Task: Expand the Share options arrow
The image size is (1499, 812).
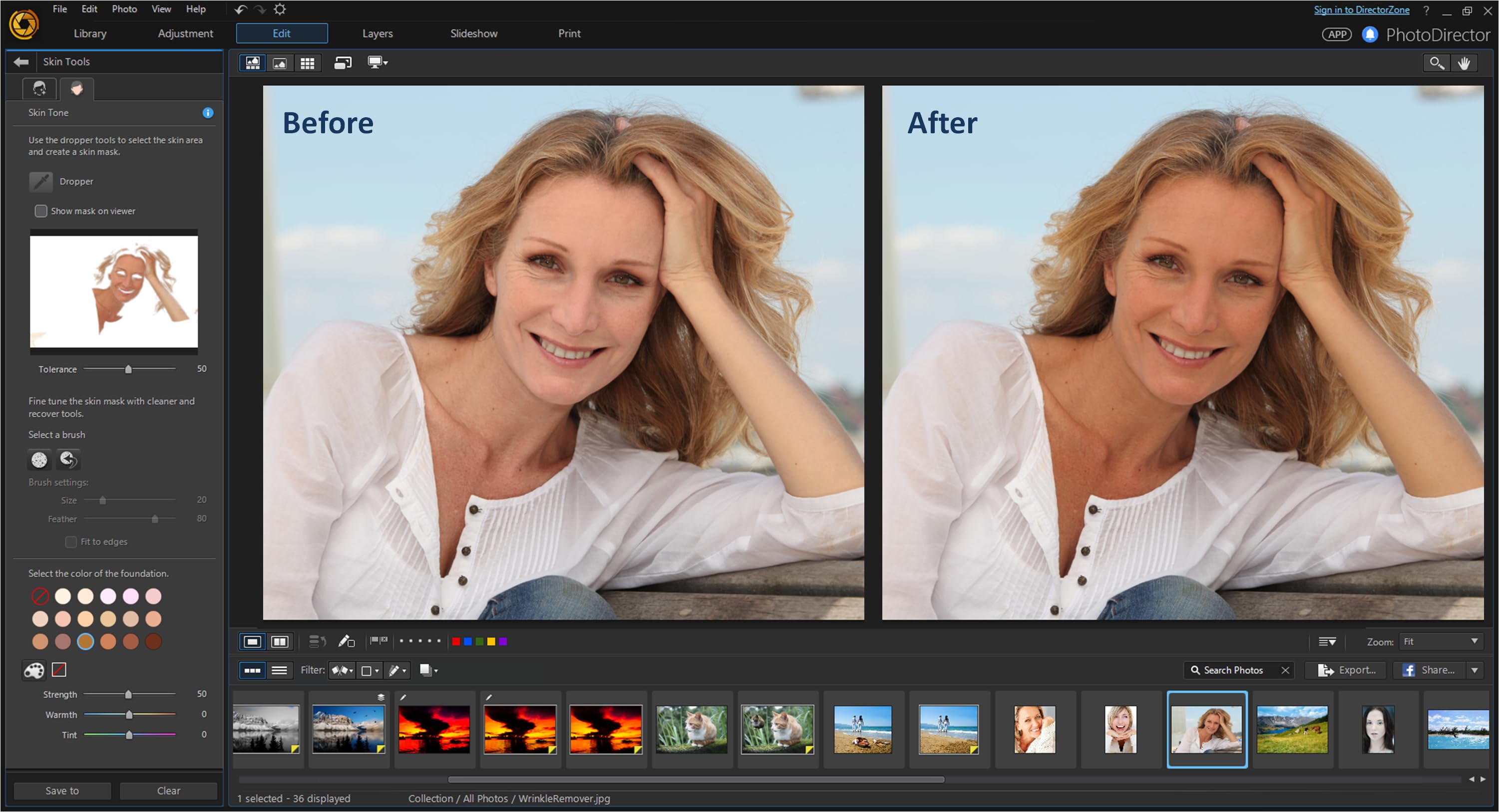Action: click(1475, 671)
